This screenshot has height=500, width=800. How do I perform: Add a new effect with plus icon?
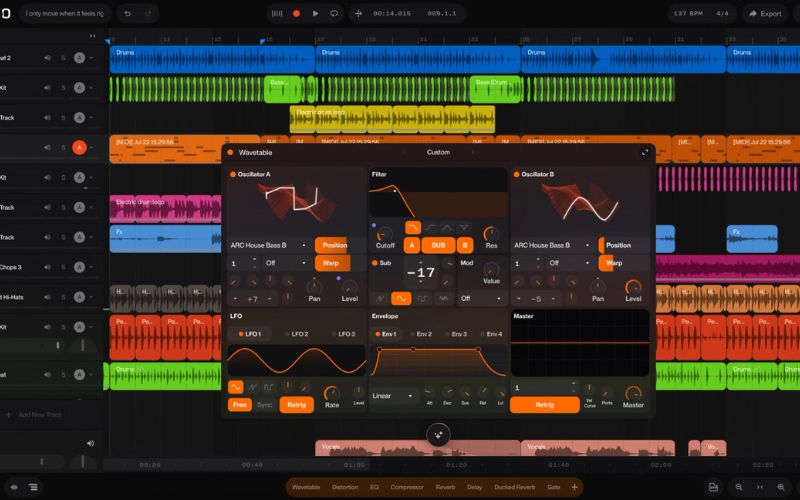[574, 487]
